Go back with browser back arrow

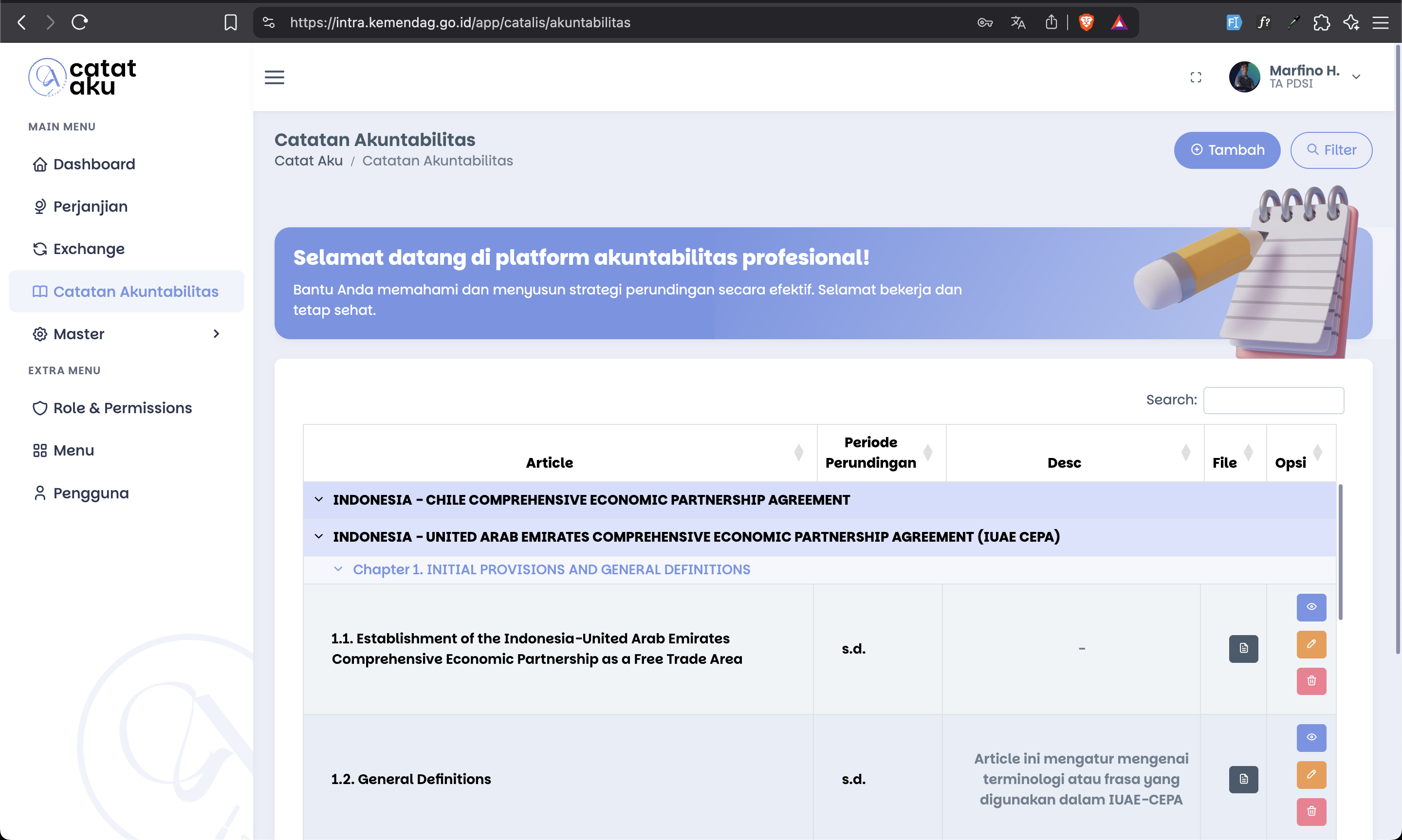point(22,22)
